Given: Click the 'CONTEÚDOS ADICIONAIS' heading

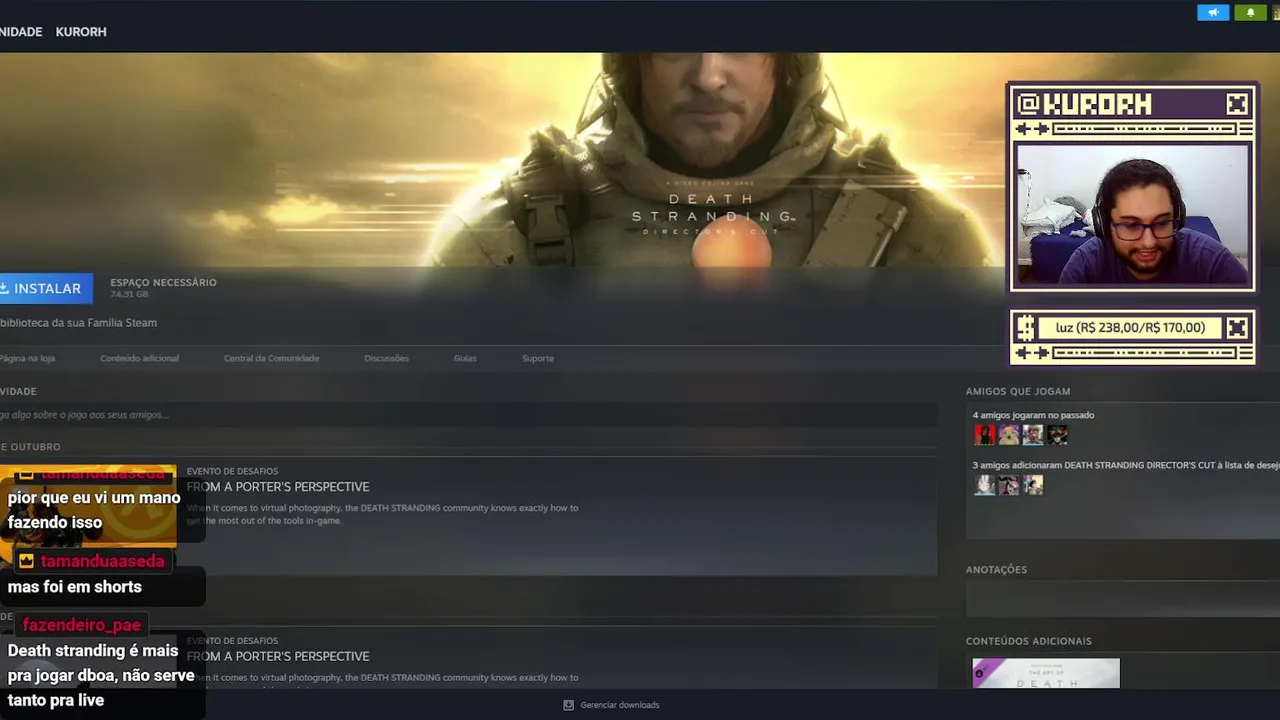Looking at the screenshot, I should pyautogui.click(x=1029, y=641).
